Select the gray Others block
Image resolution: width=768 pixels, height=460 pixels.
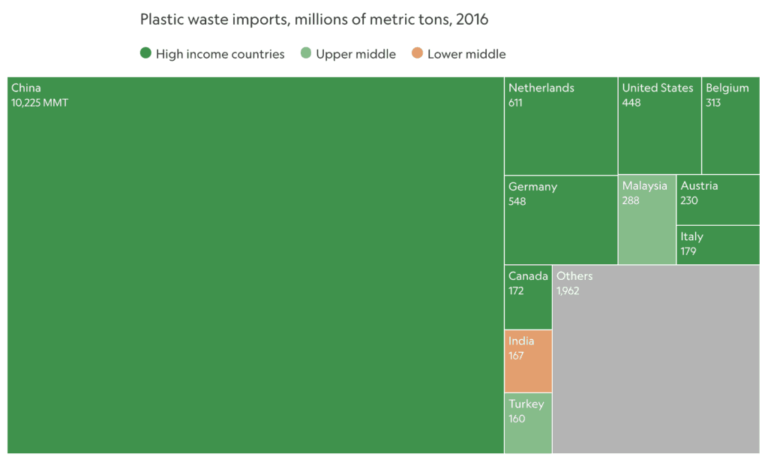tap(655, 360)
